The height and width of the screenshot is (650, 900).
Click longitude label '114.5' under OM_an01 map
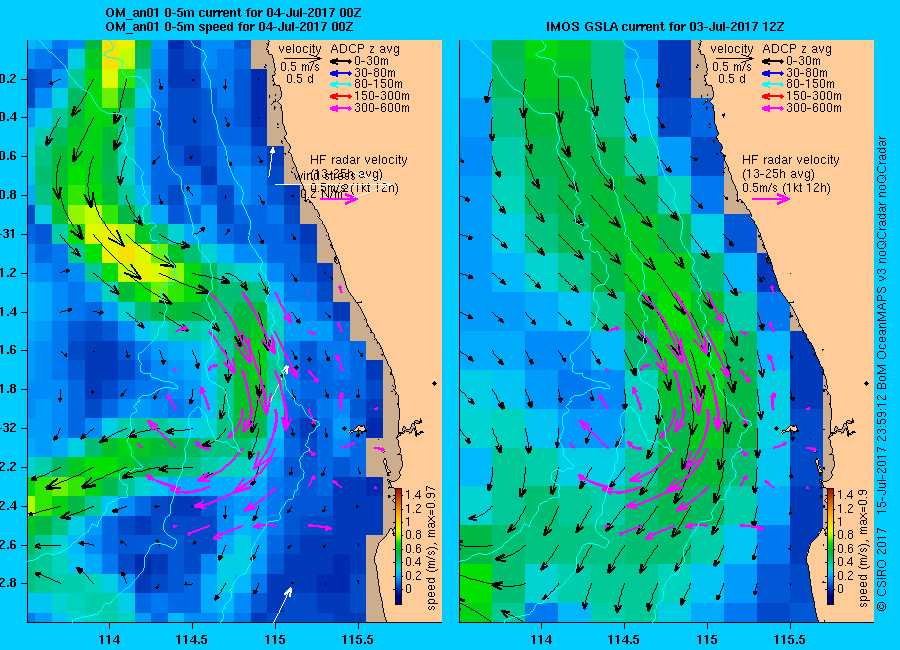click(x=192, y=639)
